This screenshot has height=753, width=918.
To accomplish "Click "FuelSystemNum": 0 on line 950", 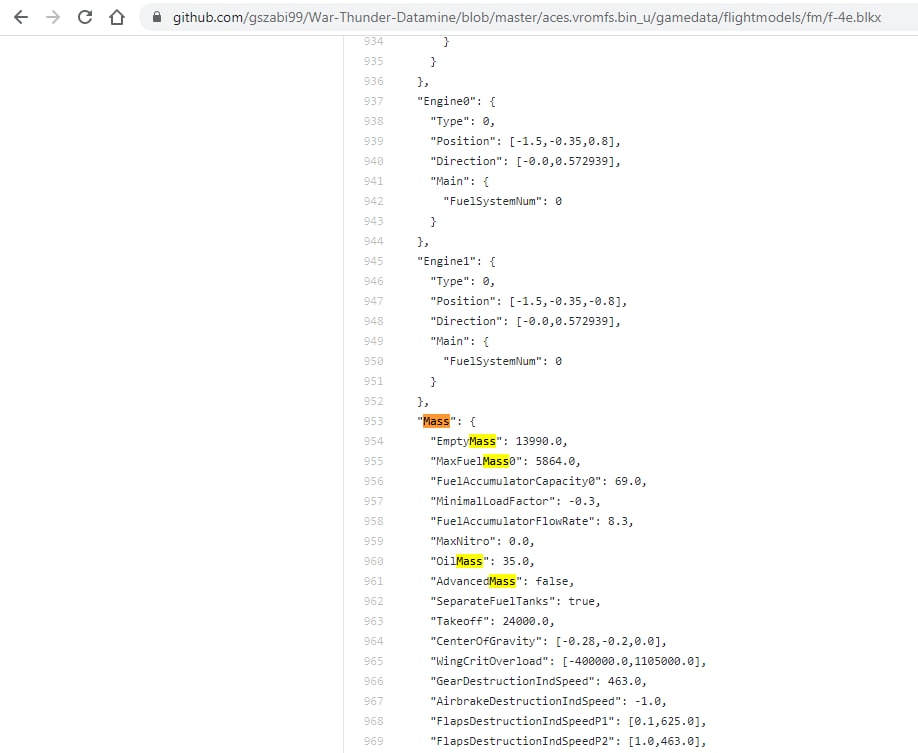I will [502, 361].
